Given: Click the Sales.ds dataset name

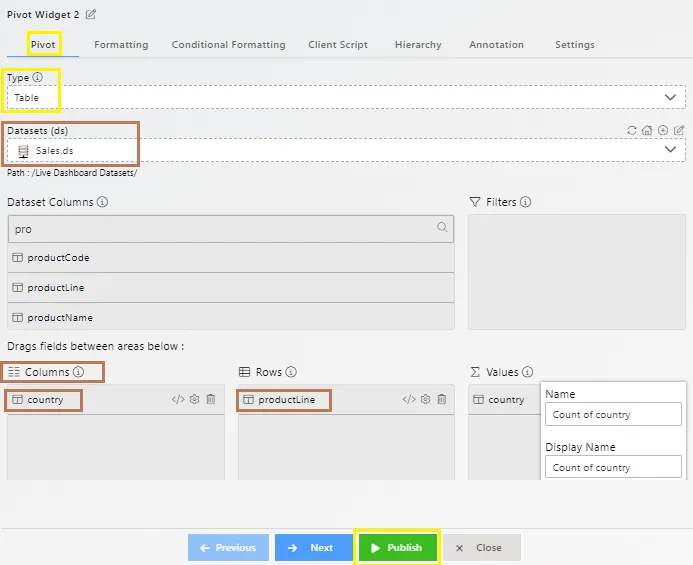Looking at the screenshot, I should (x=54, y=151).
